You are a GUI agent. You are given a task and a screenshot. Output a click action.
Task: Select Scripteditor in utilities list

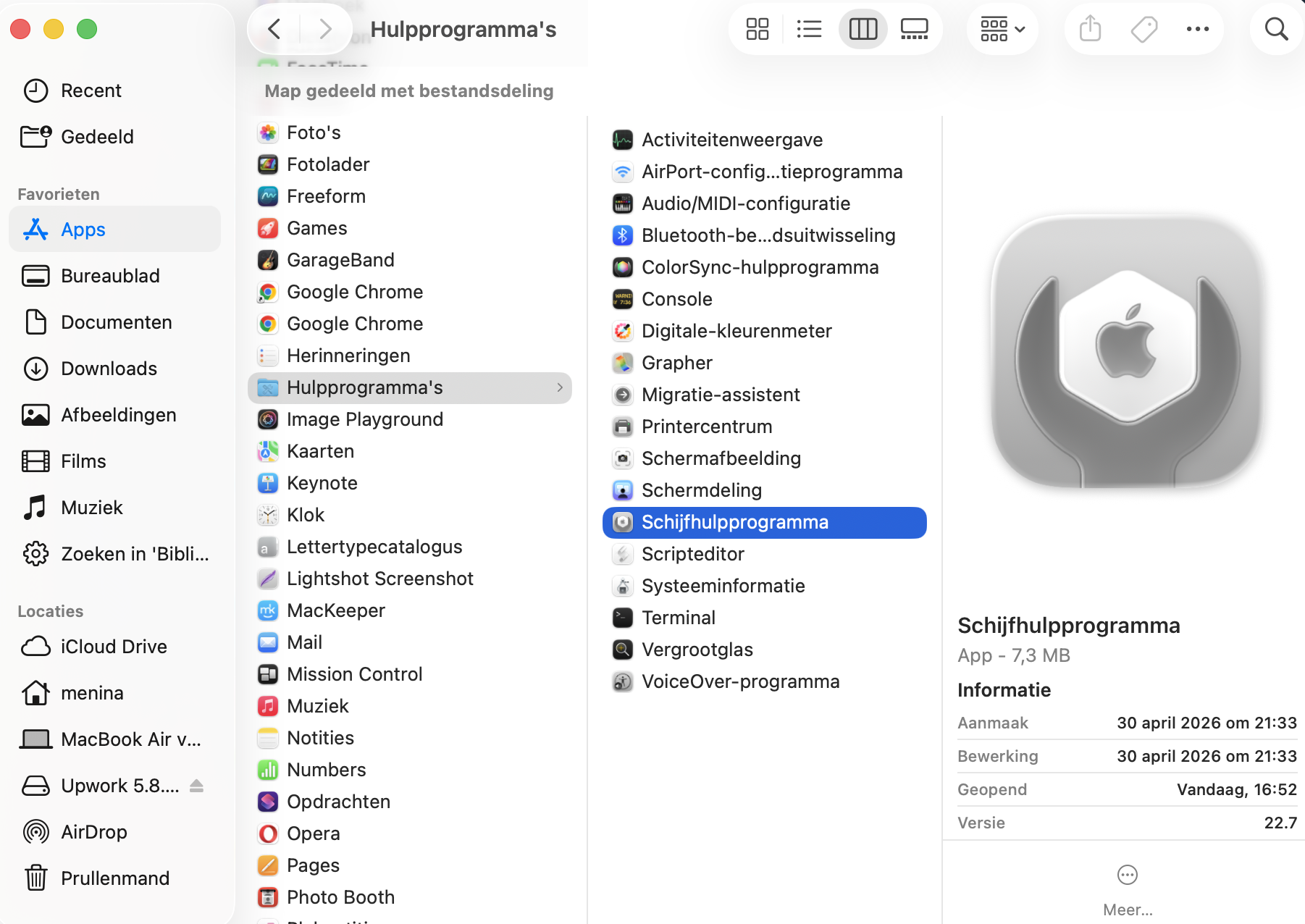tap(765, 554)
